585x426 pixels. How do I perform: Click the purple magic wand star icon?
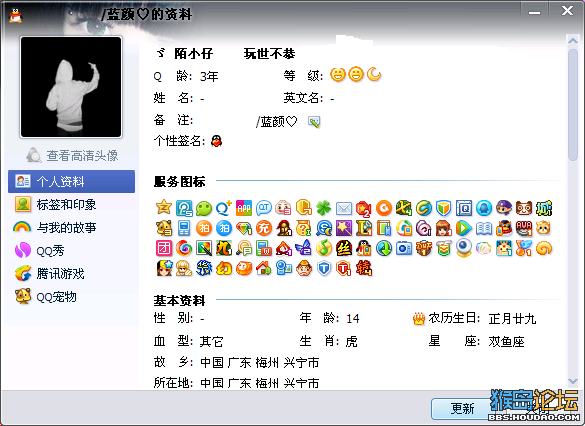tap(344, 228)
